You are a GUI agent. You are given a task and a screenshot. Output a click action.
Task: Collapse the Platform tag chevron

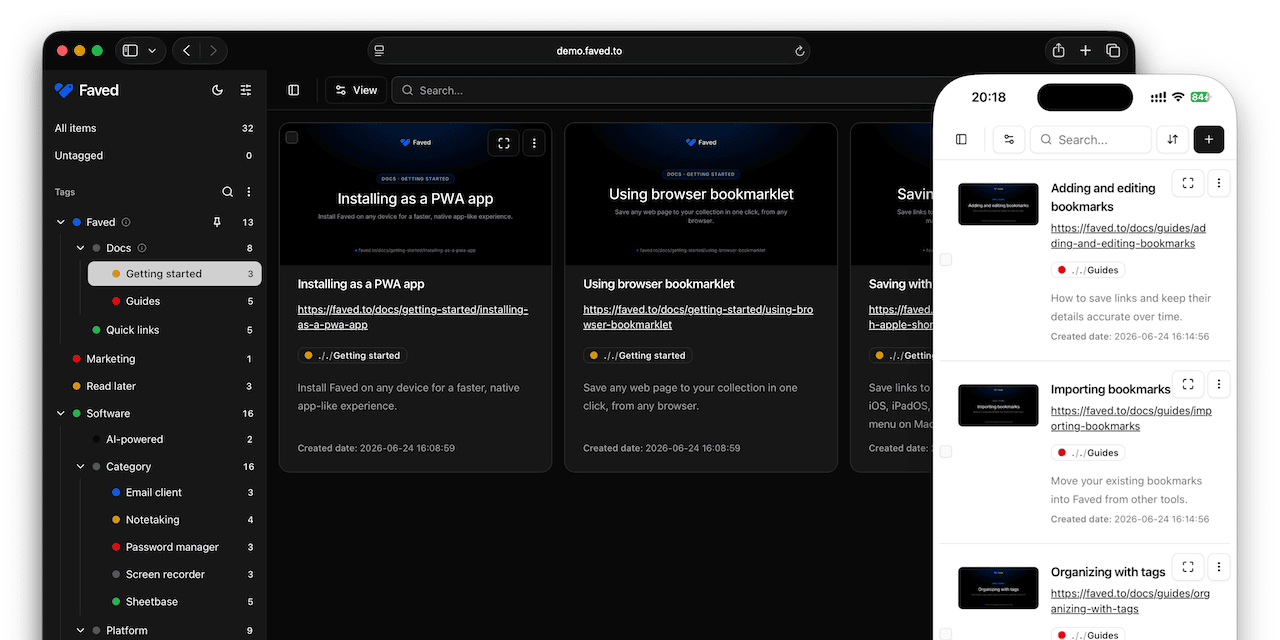81,631
